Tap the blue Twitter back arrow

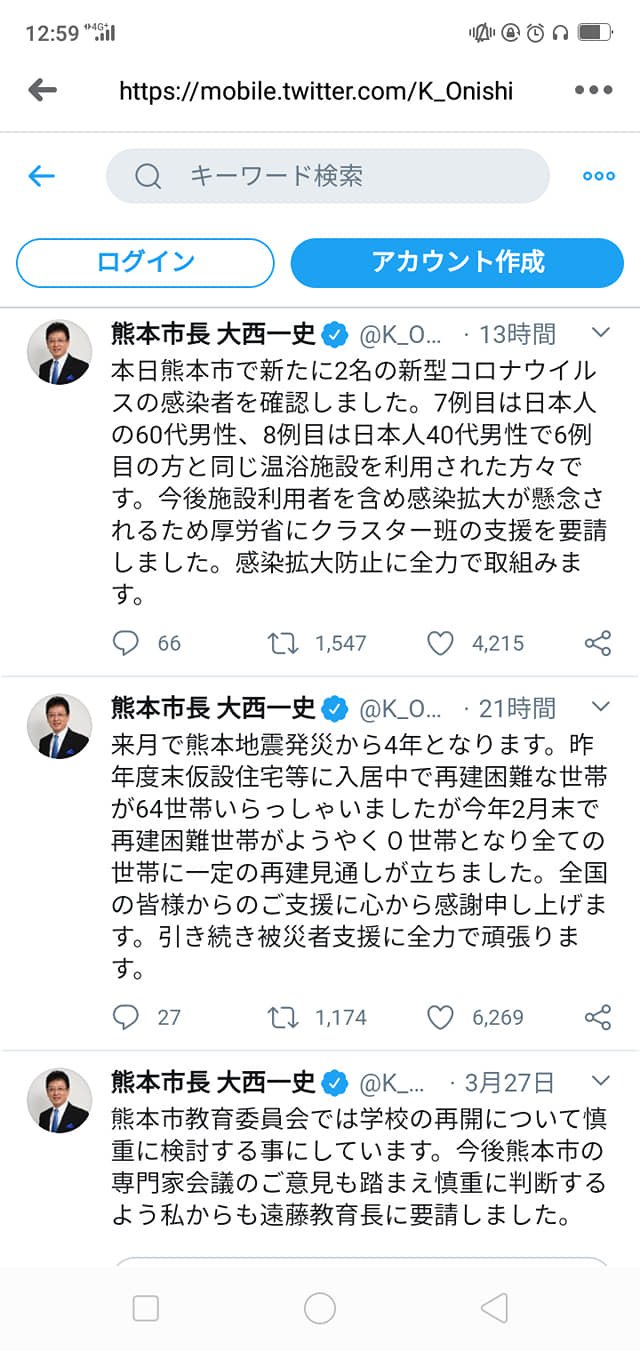coord(41,177)
